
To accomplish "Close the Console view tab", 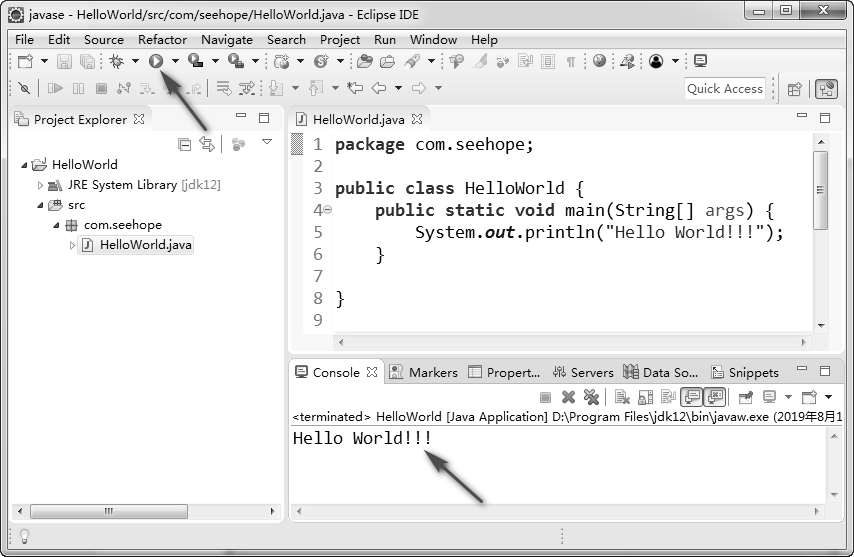I will [x=372, y=372].
